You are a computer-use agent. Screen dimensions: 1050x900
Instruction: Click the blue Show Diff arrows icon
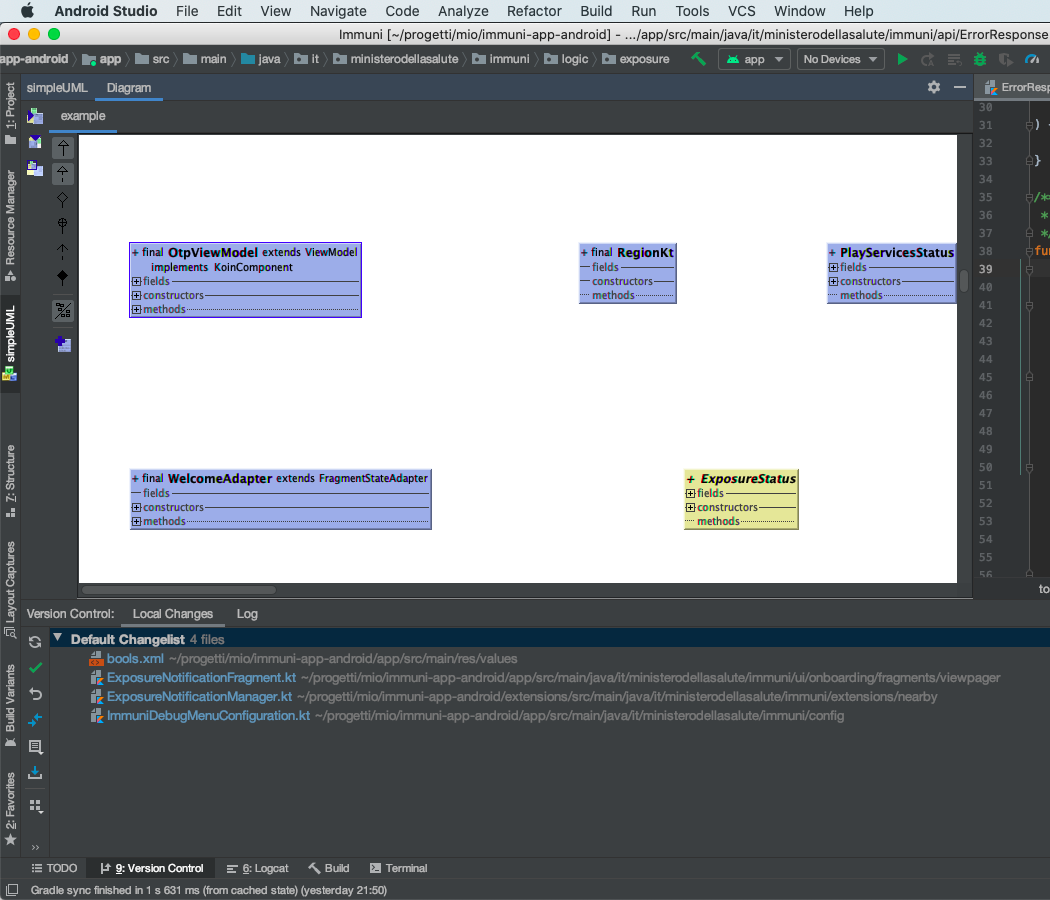(x=35, y=720)
